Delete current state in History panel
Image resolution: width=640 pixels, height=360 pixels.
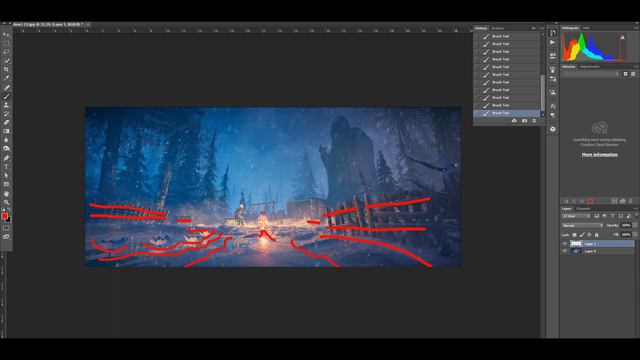(534, 121)
